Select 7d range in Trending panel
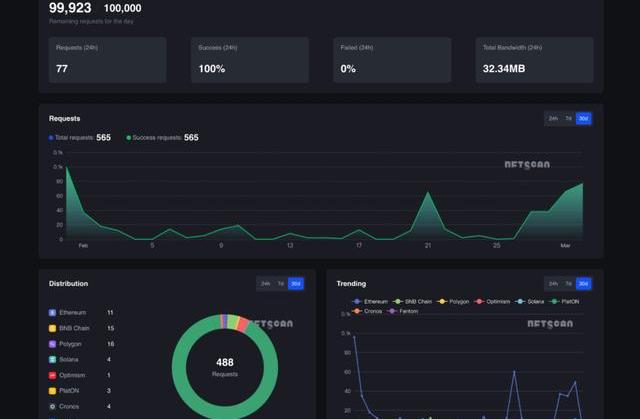Image resolution: width=640 pixels, height=419 pixels. click(x=568, y=284)
